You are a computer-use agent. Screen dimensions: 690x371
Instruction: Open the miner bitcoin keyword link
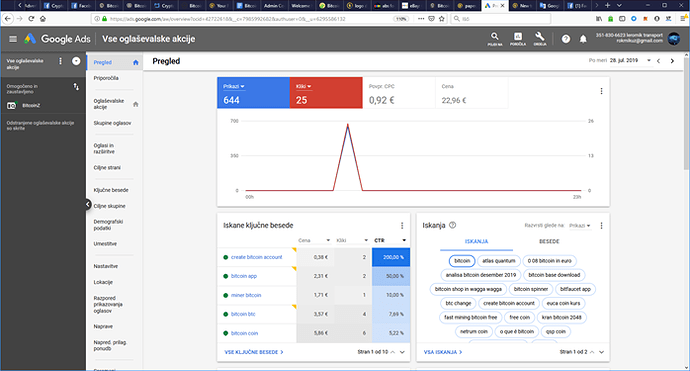[x=246, y=295]
